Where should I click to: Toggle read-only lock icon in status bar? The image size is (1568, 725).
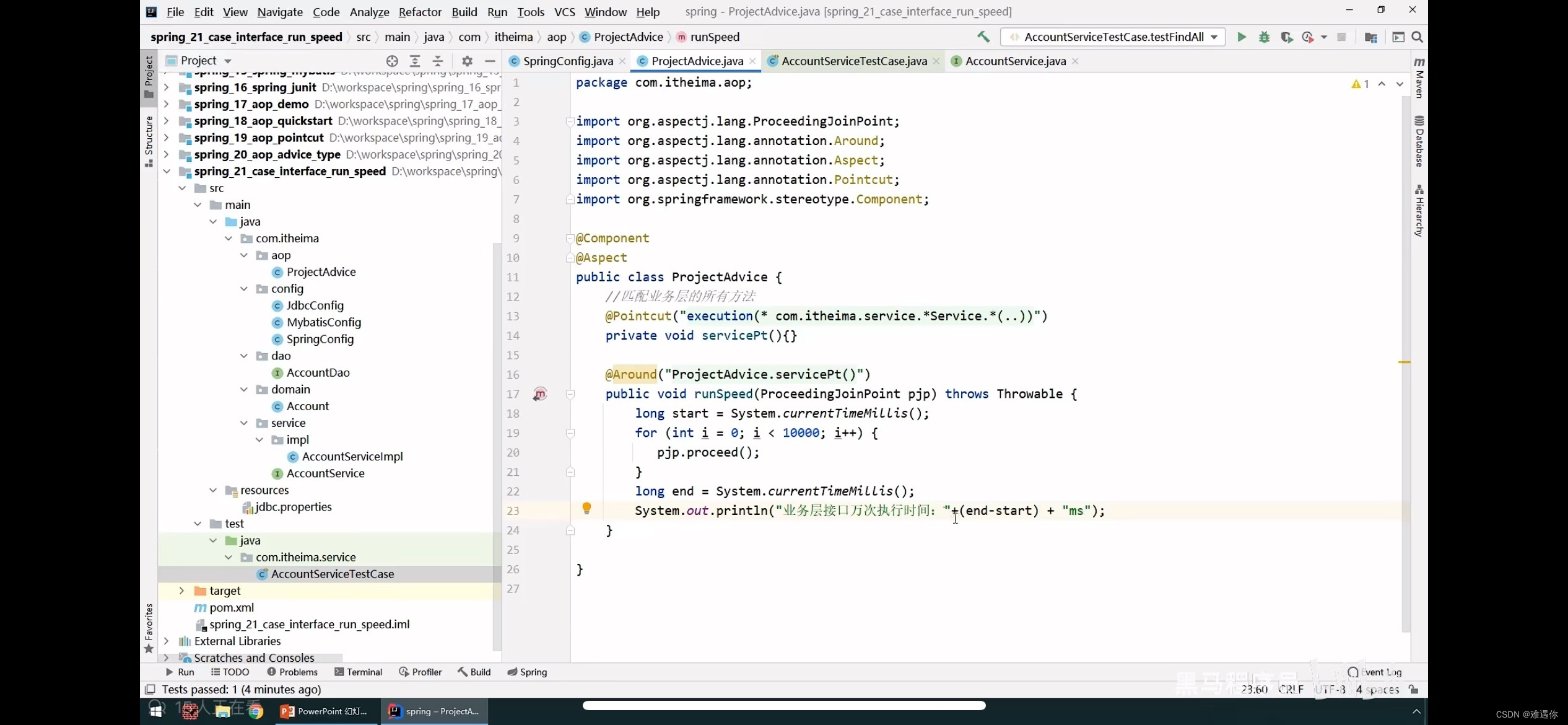pos(1414,689)
